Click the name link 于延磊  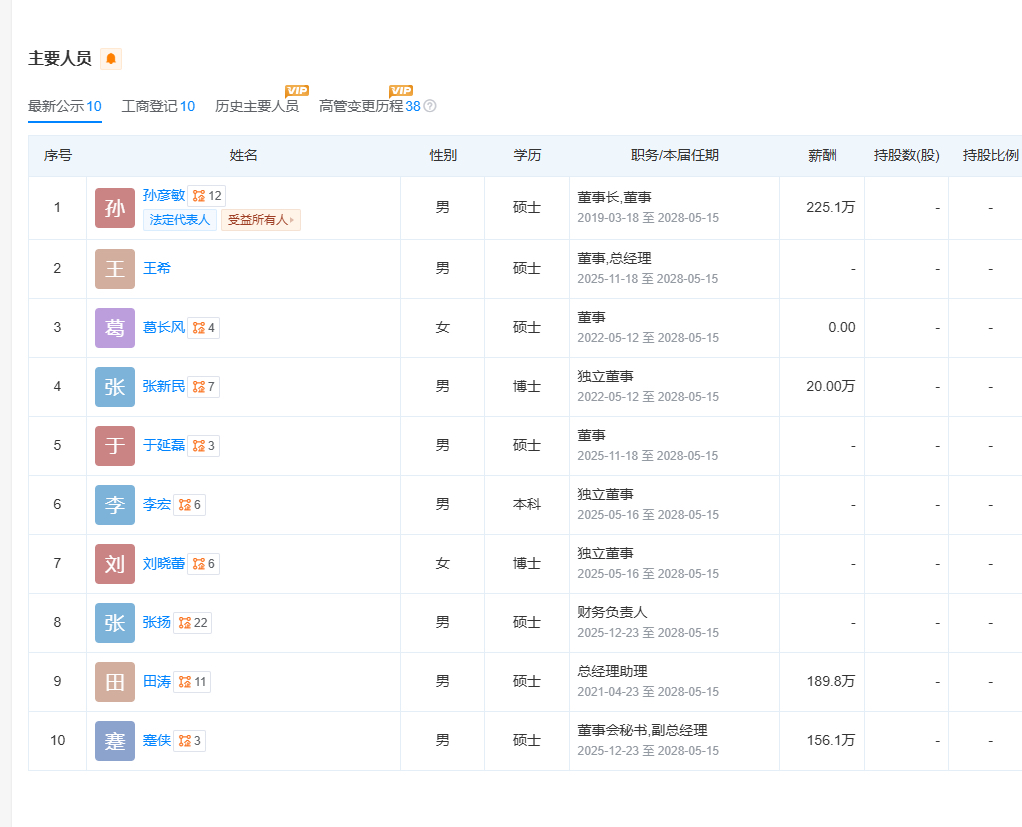click(x=163, y=445)
